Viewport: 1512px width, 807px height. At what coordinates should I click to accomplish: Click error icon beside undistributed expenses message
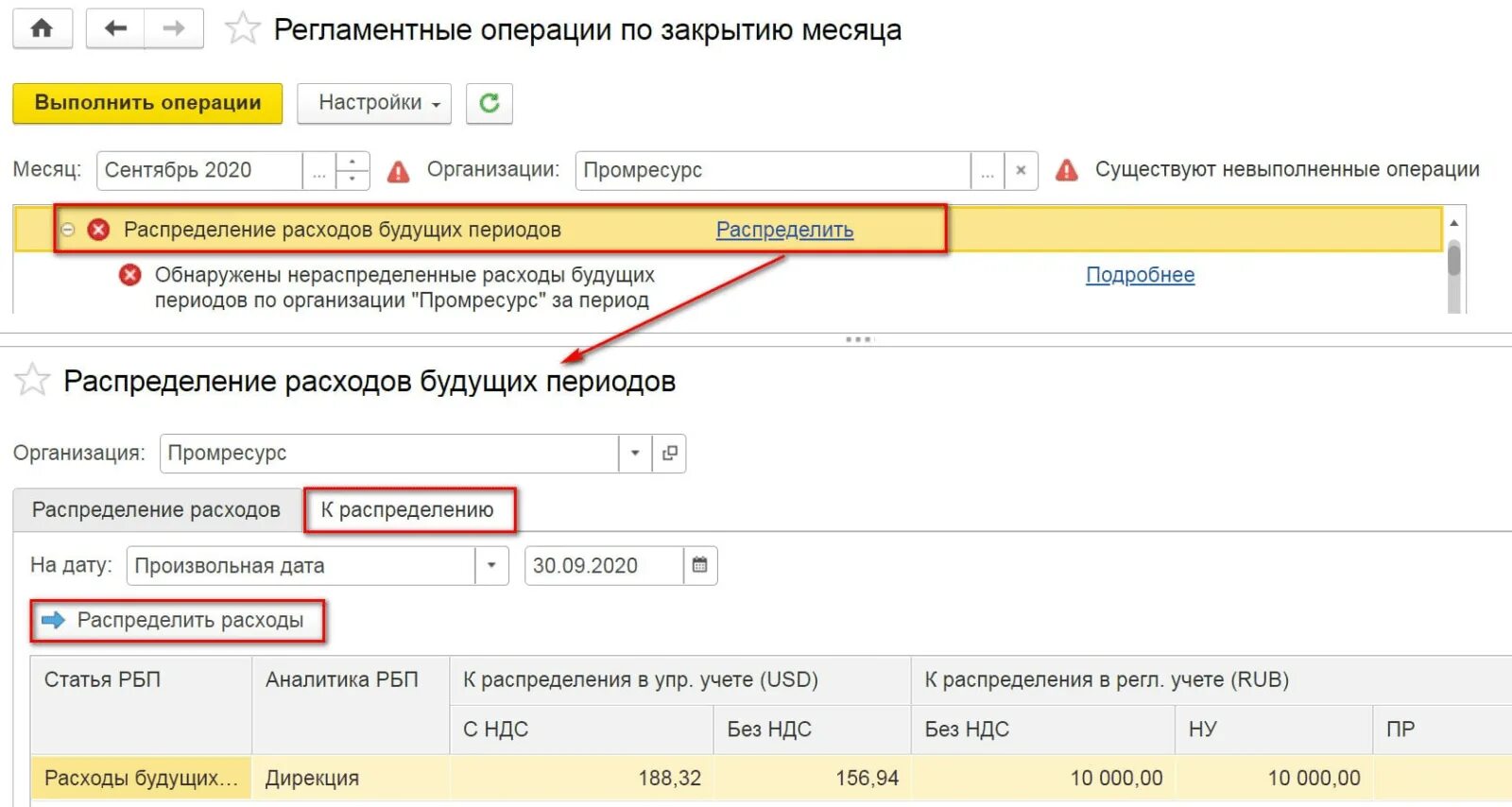click(x=129, y=275)
